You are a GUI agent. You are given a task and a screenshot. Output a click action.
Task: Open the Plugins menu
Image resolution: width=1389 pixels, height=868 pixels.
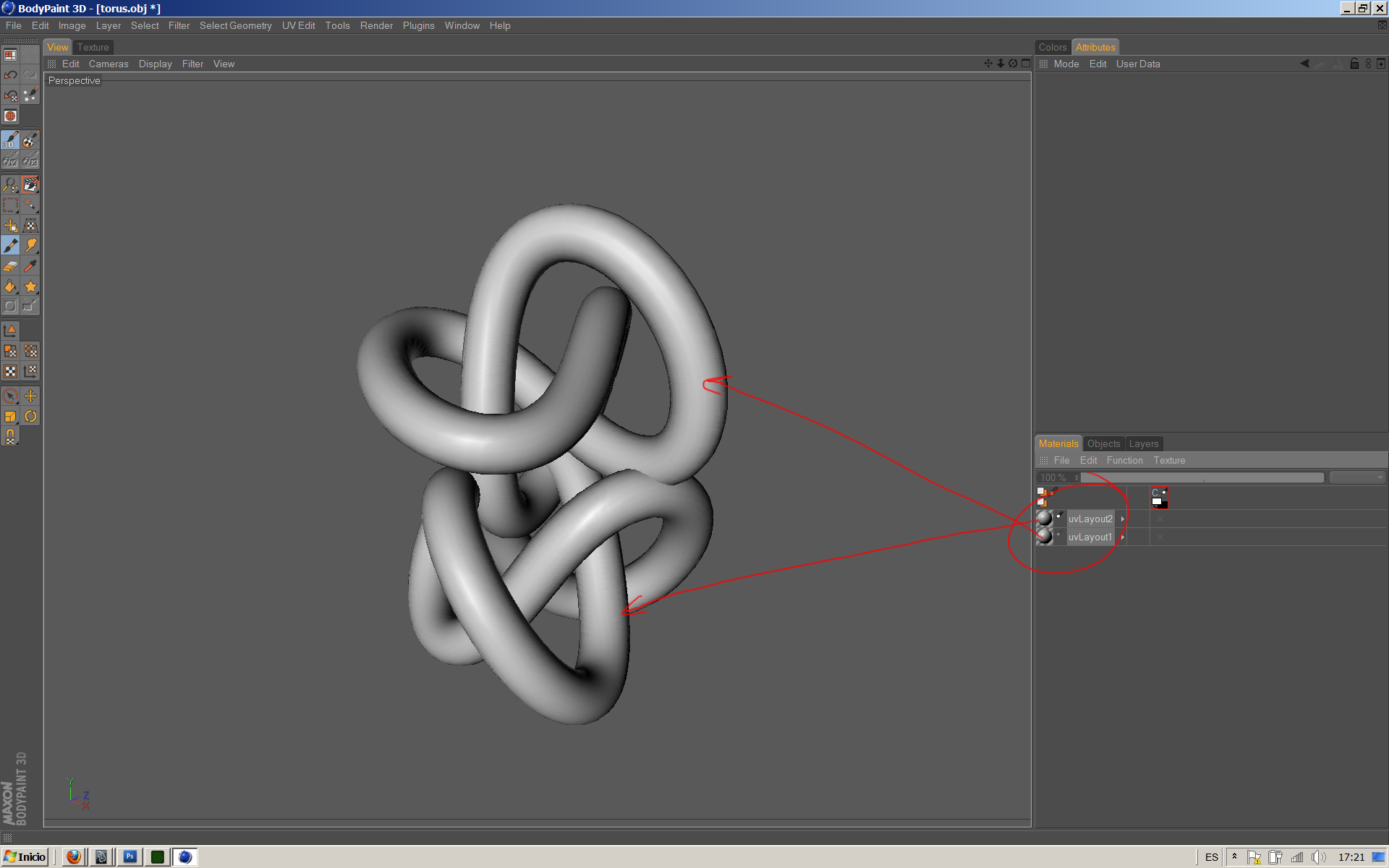tap(418, 25)
